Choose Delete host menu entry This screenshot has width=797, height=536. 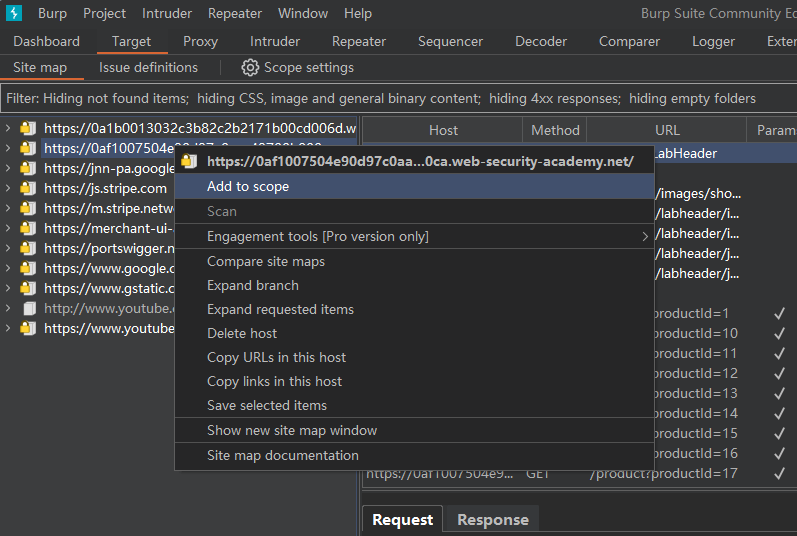point(414,333)
